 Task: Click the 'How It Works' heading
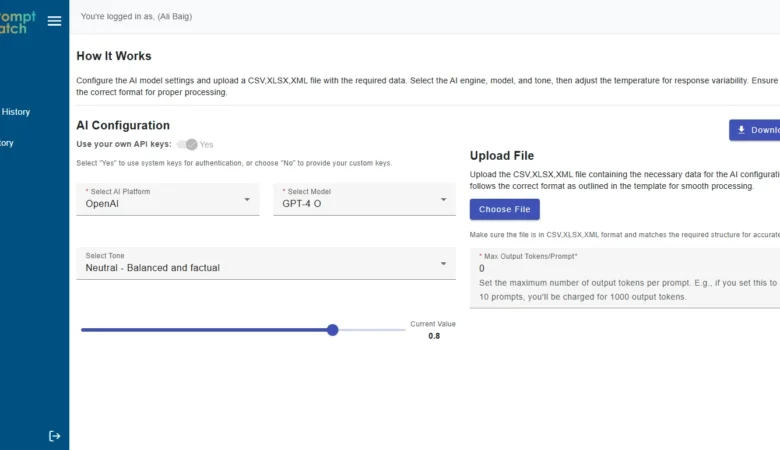[114, 56]
